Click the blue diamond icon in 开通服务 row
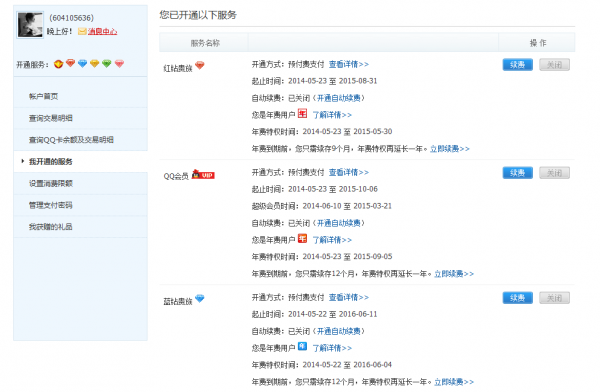Image resolution: width=600 pixels, height=392 pixels. pos(82,64)
